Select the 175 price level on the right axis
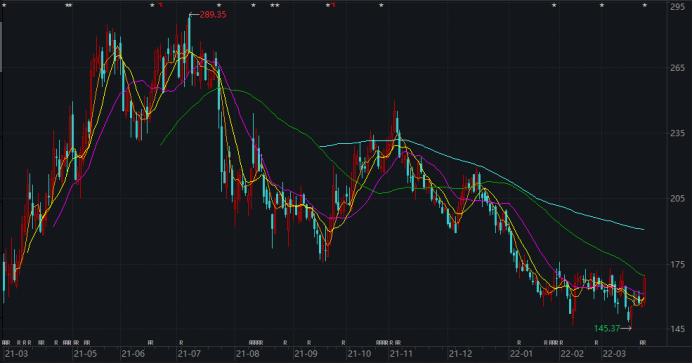This screenshot has width=693, height=364. pos(678,265)
